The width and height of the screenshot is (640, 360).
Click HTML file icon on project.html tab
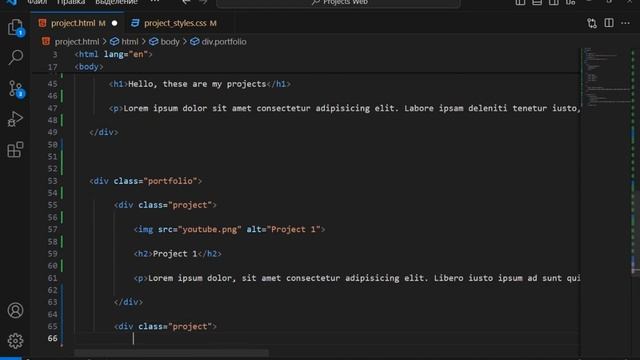tap(42, 23)
